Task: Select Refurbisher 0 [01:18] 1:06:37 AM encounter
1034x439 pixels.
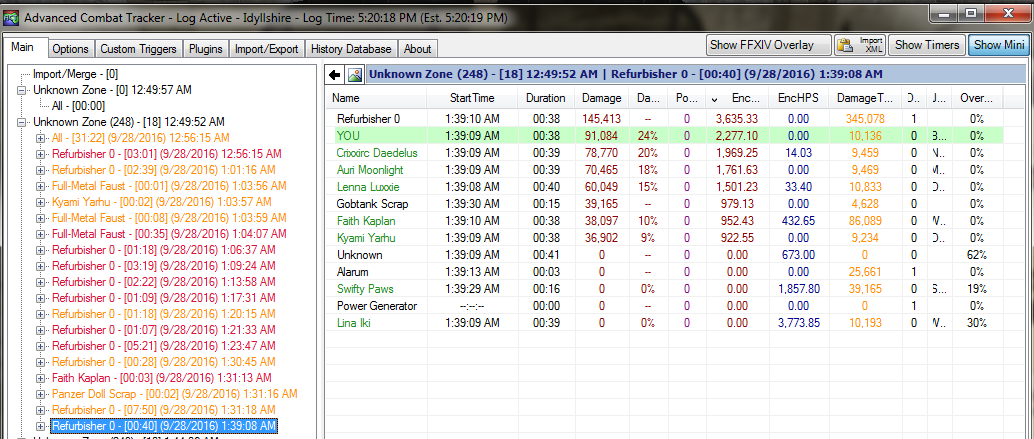Action: pyautogui.click(x=164, y=250)
